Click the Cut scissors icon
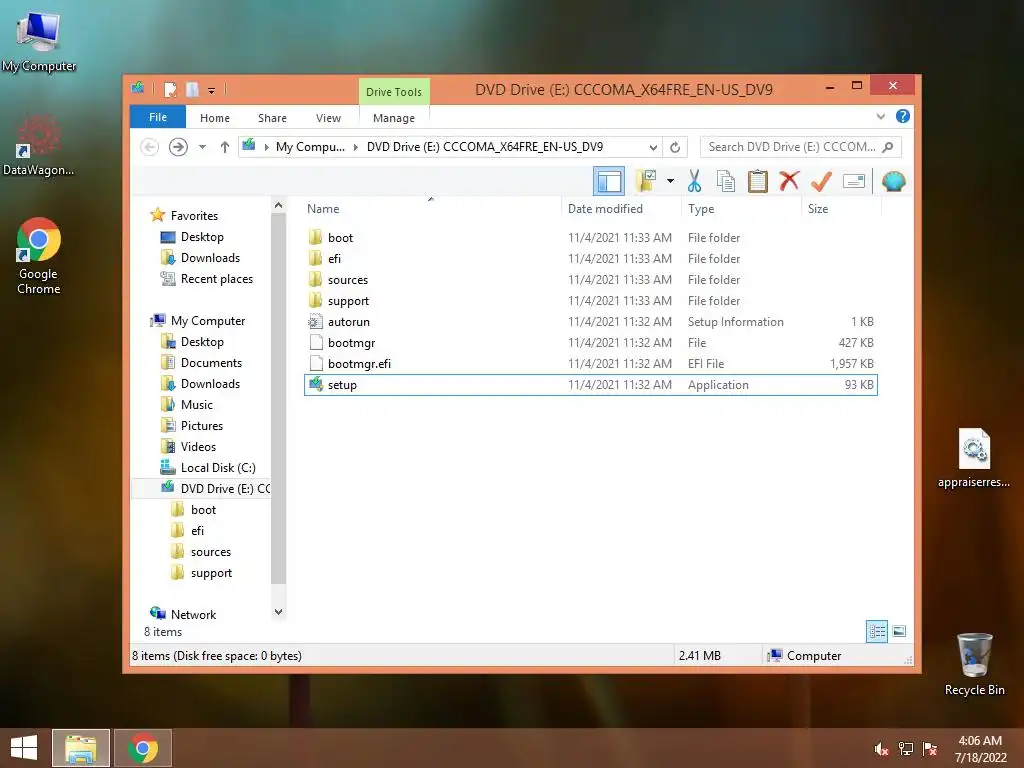Image resolution: width=1024 pixels, height=768 pixels. click(694, 181)
